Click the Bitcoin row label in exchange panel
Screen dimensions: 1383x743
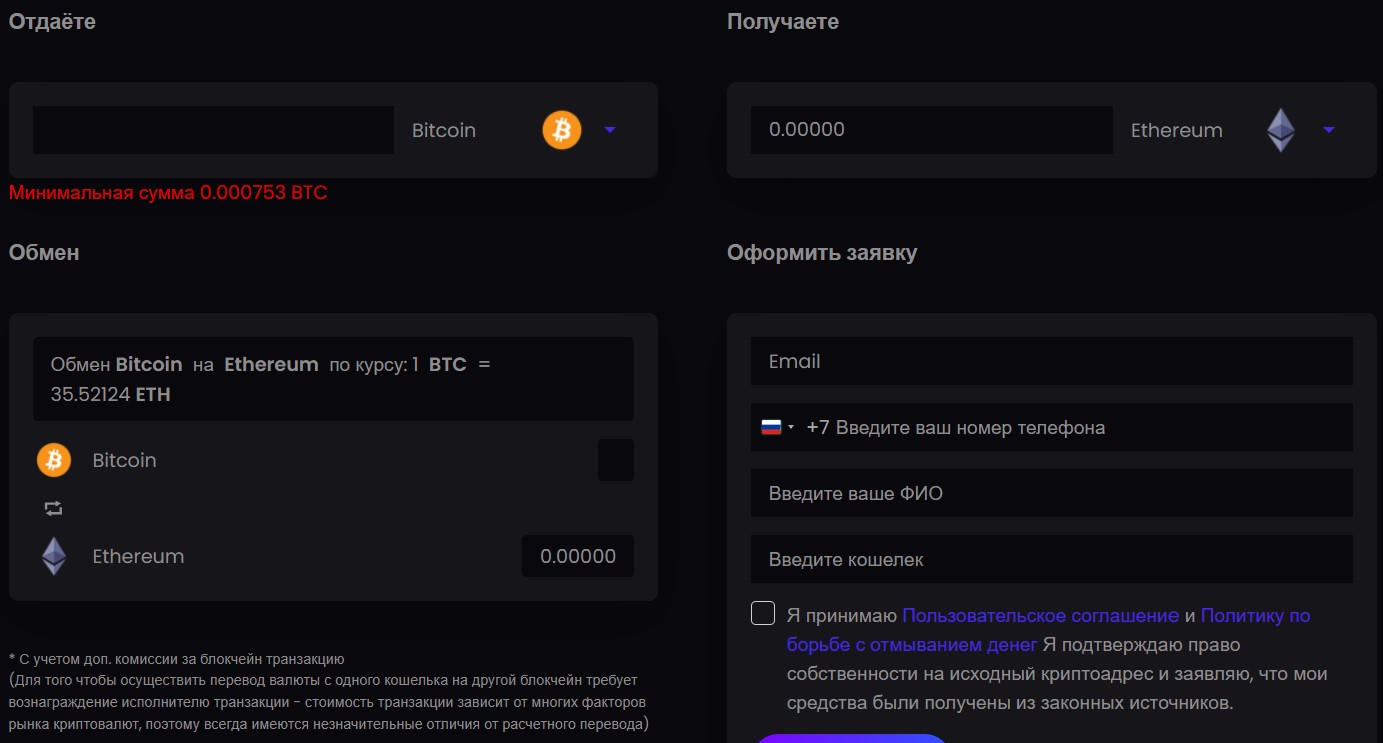point(125,460)
